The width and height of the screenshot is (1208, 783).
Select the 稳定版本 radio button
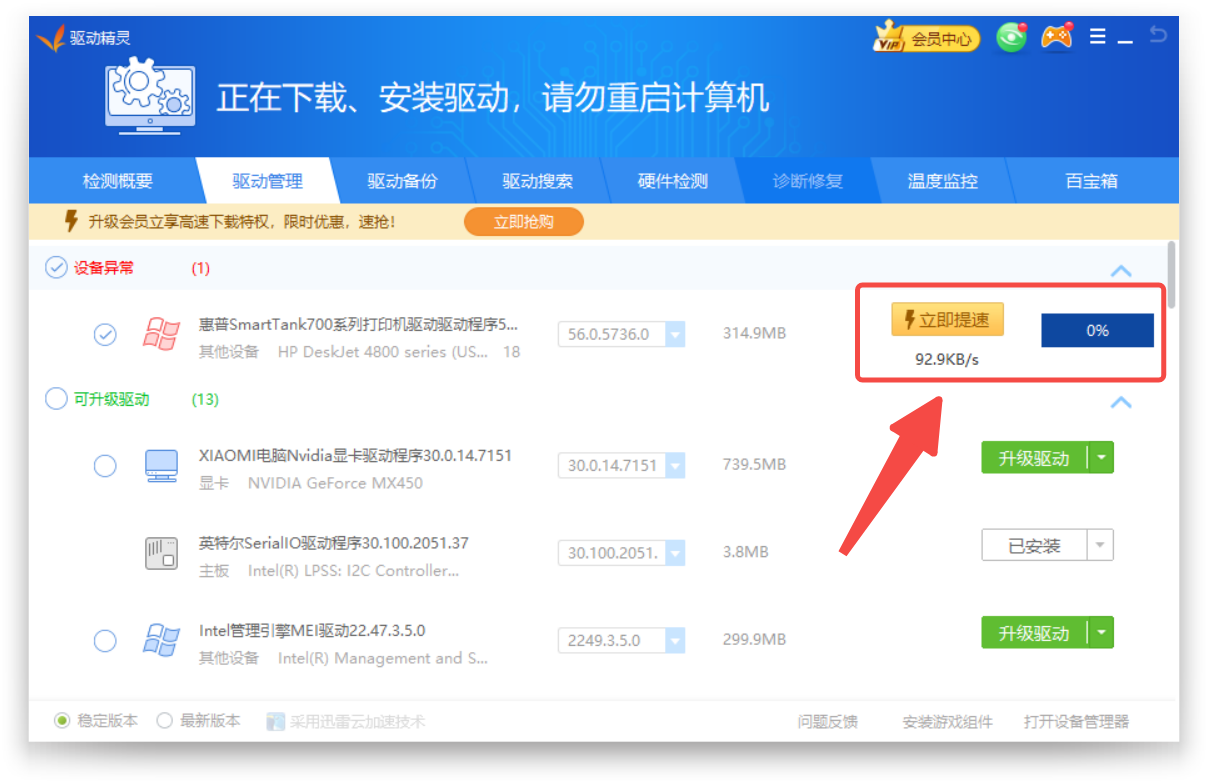tap(62, 720)
